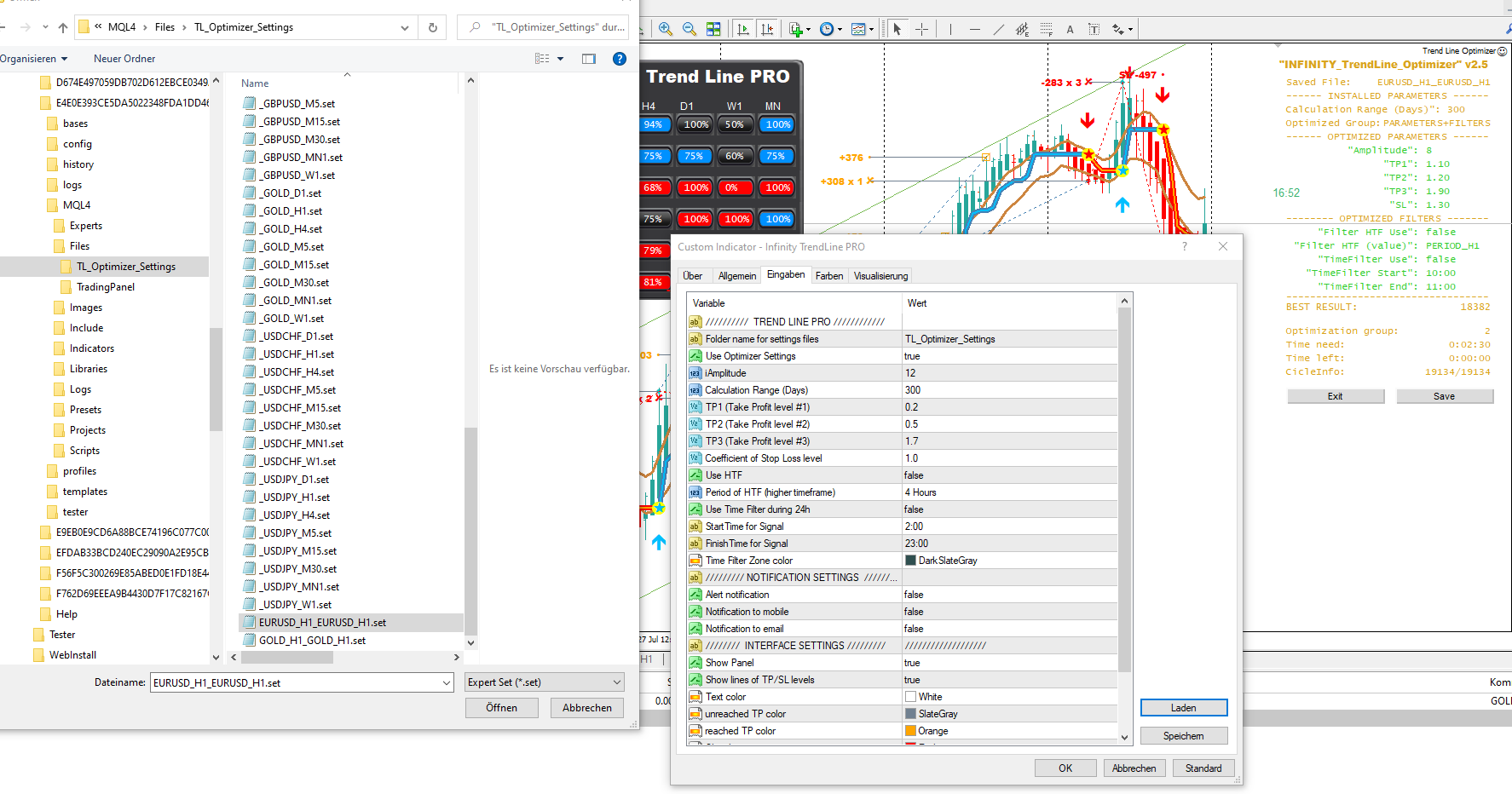The image size is (1512, 794).
Task: Click the file dialog help question icon
Action: 620,59
